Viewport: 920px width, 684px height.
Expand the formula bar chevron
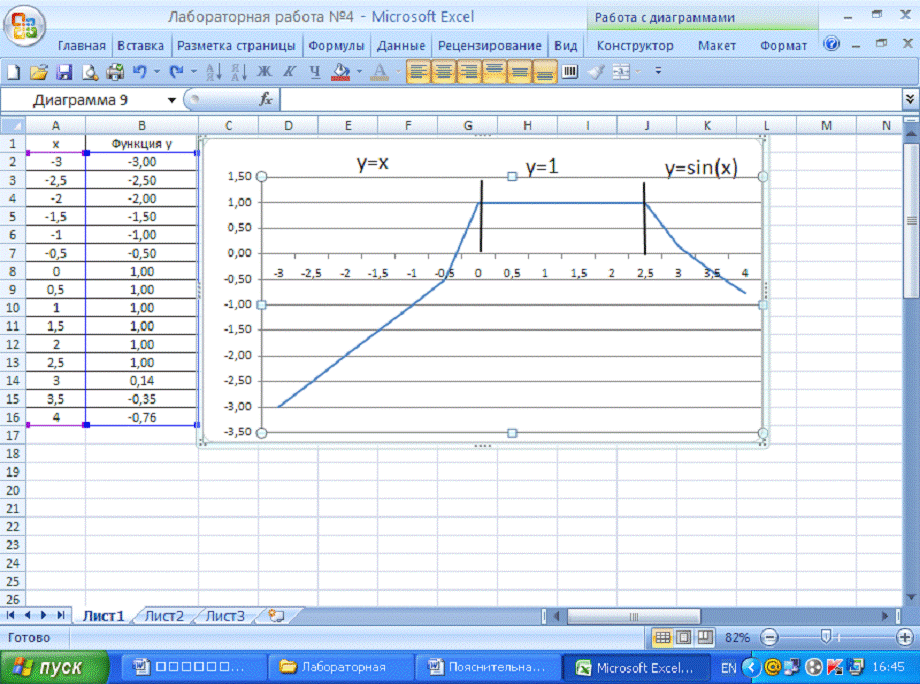coord(909,99)
